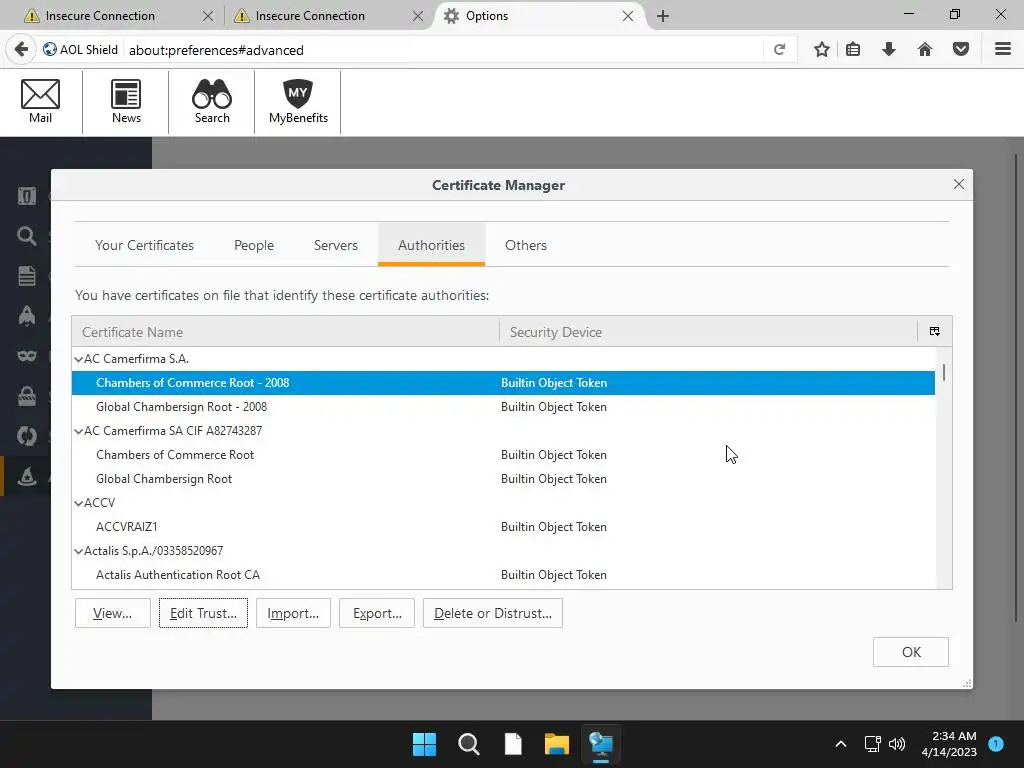
Task: Click the certificate list scrollbar thumb
Action: [944, 372]
